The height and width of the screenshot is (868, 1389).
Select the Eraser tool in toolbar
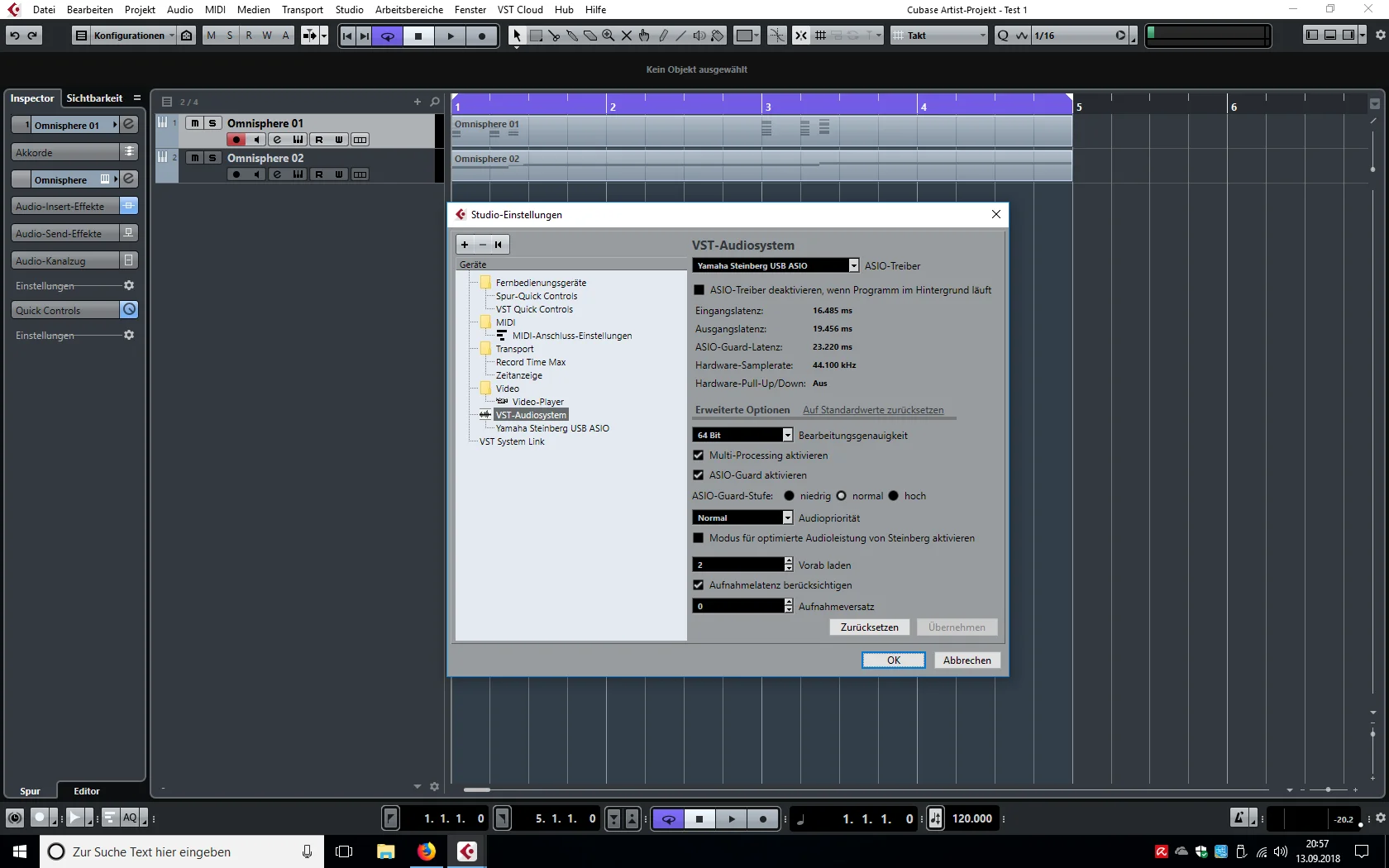click(x=590, y=36)
